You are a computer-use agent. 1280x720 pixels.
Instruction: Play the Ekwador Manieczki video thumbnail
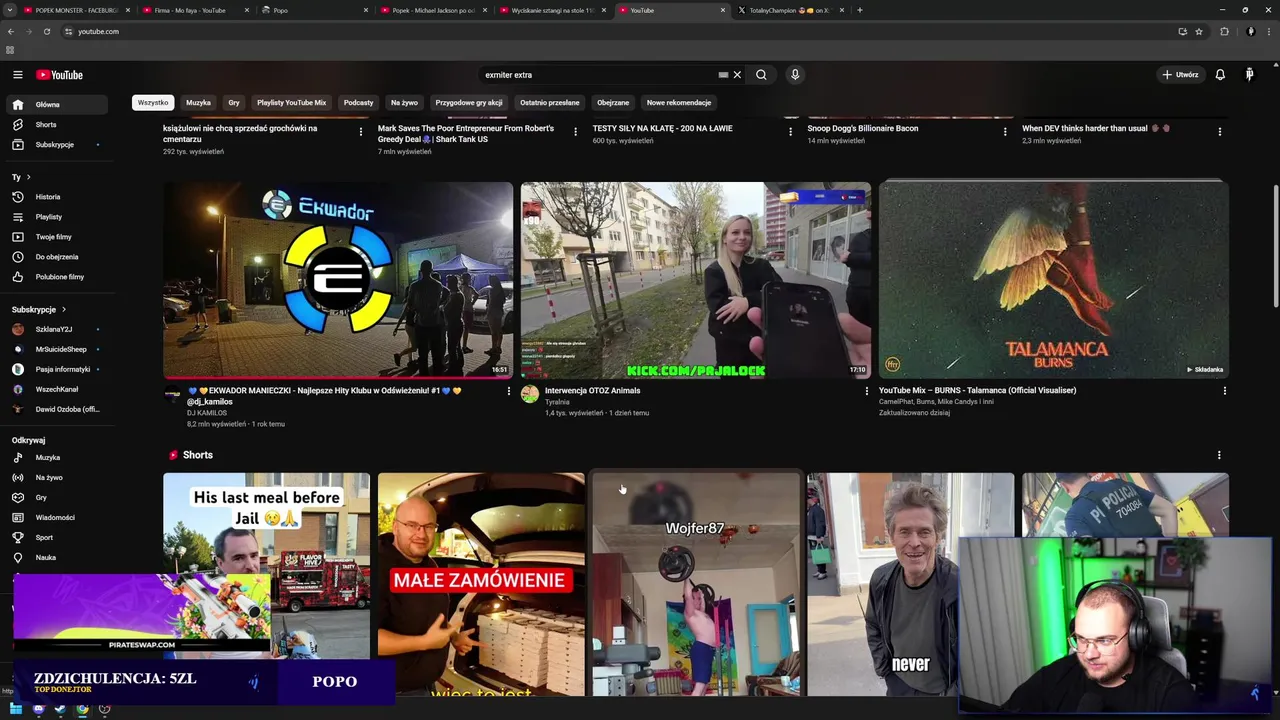tap(338, 279)
